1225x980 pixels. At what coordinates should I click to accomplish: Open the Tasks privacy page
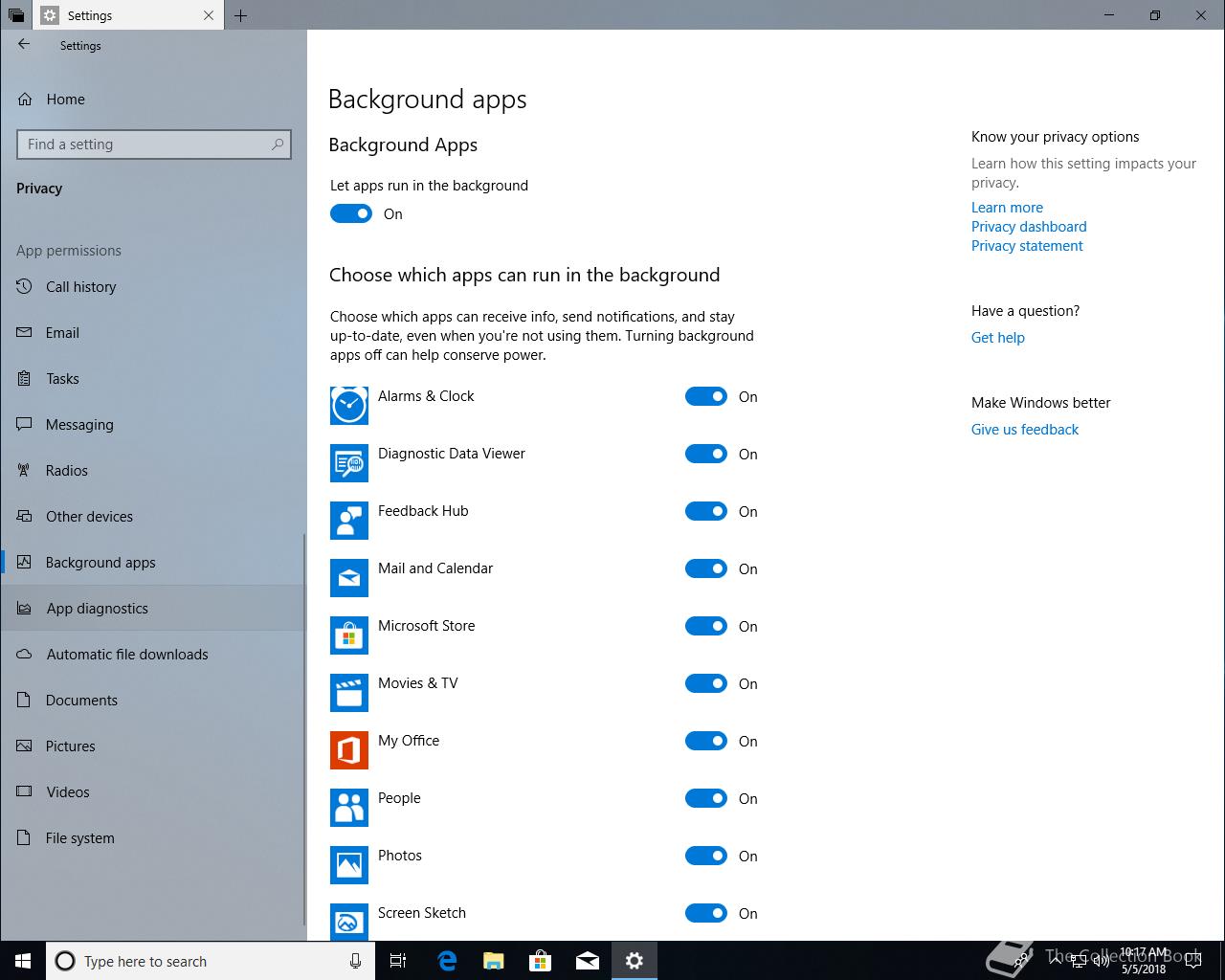pos(153,378)
